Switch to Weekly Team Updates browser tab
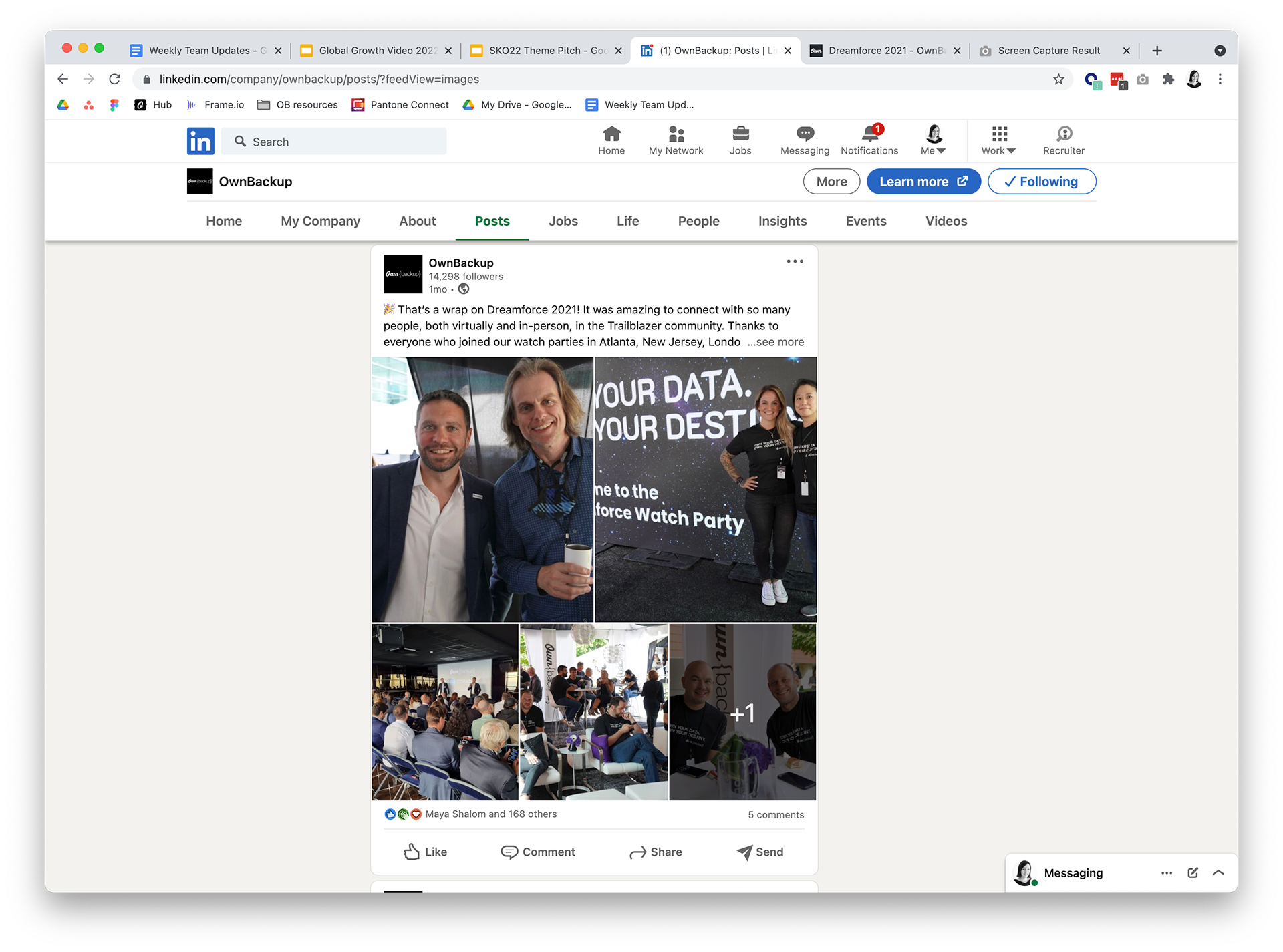The width and height of the screenshot is (1283, 952). (206, 51)
